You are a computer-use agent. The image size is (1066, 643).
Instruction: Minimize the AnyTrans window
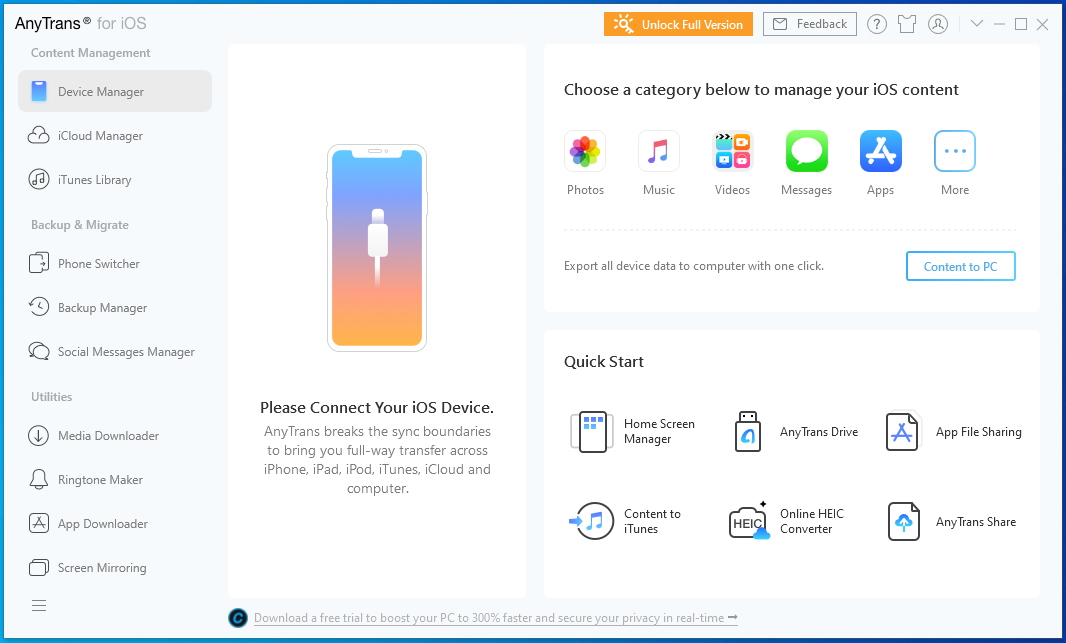(x=999, y=24)
